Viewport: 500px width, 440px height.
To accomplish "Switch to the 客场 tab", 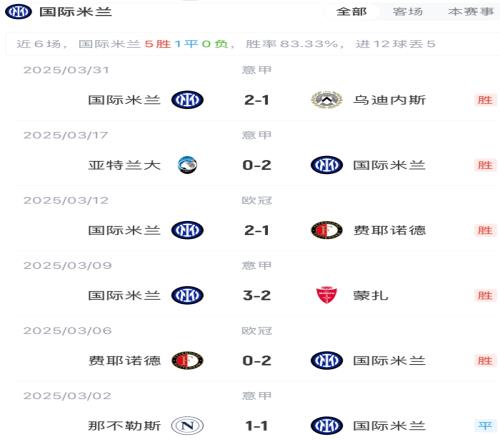I will pos(408,12).
